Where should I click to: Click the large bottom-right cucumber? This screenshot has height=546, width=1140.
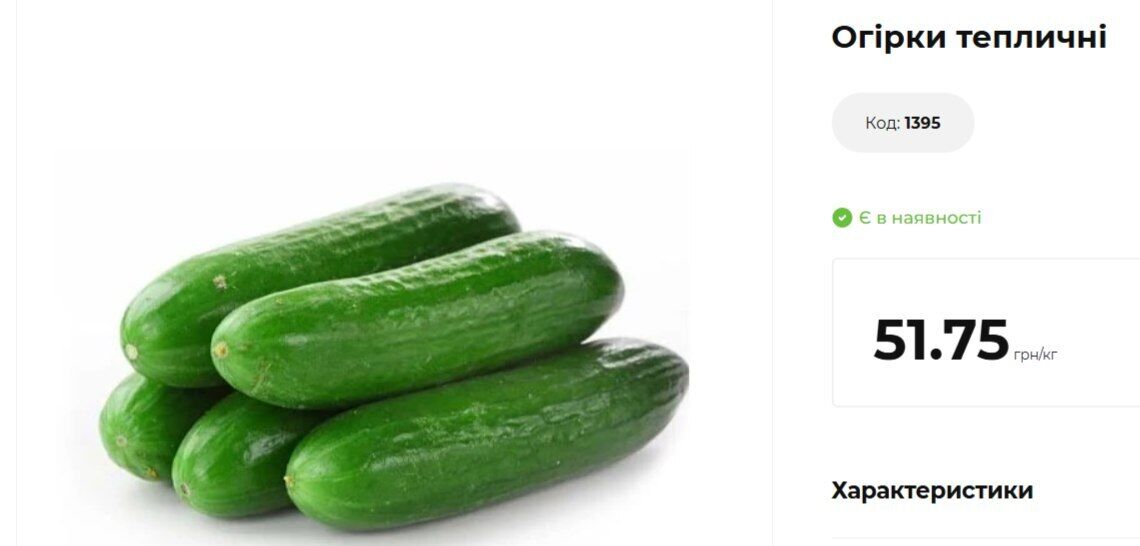pyautogui.click(x=486, y=433)
